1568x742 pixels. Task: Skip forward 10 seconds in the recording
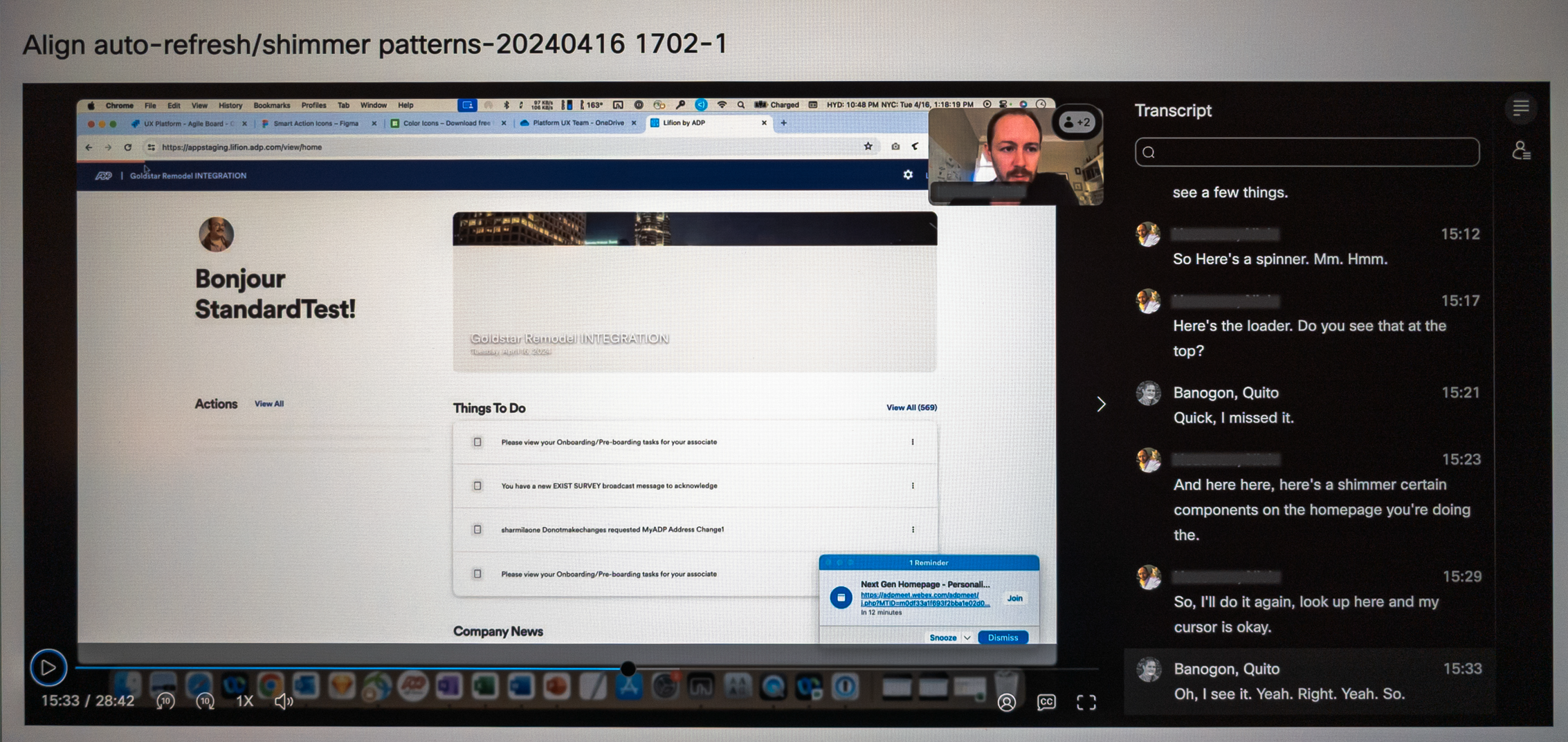[x=206, y=701]
